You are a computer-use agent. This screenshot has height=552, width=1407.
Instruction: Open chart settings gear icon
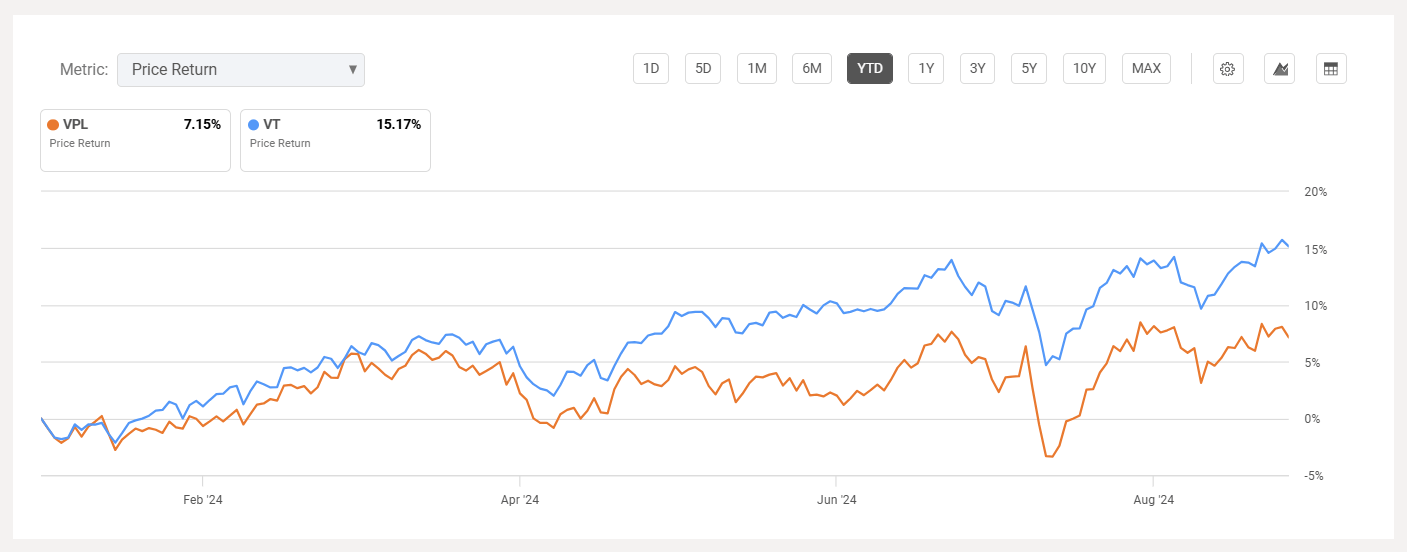click(1228, 69)
